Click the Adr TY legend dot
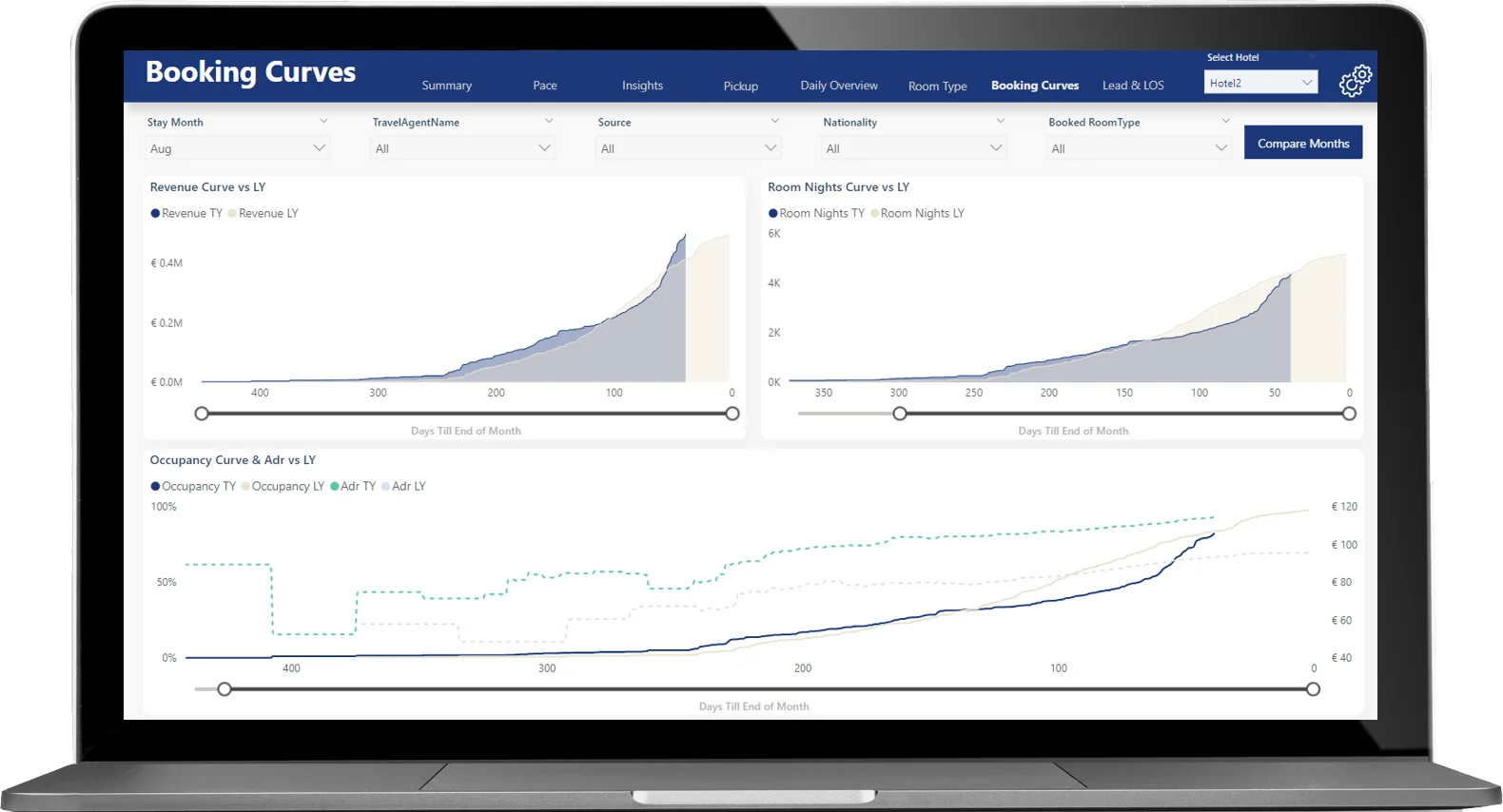This screenshot has width=1503, height=812. (x=335, y=486)
